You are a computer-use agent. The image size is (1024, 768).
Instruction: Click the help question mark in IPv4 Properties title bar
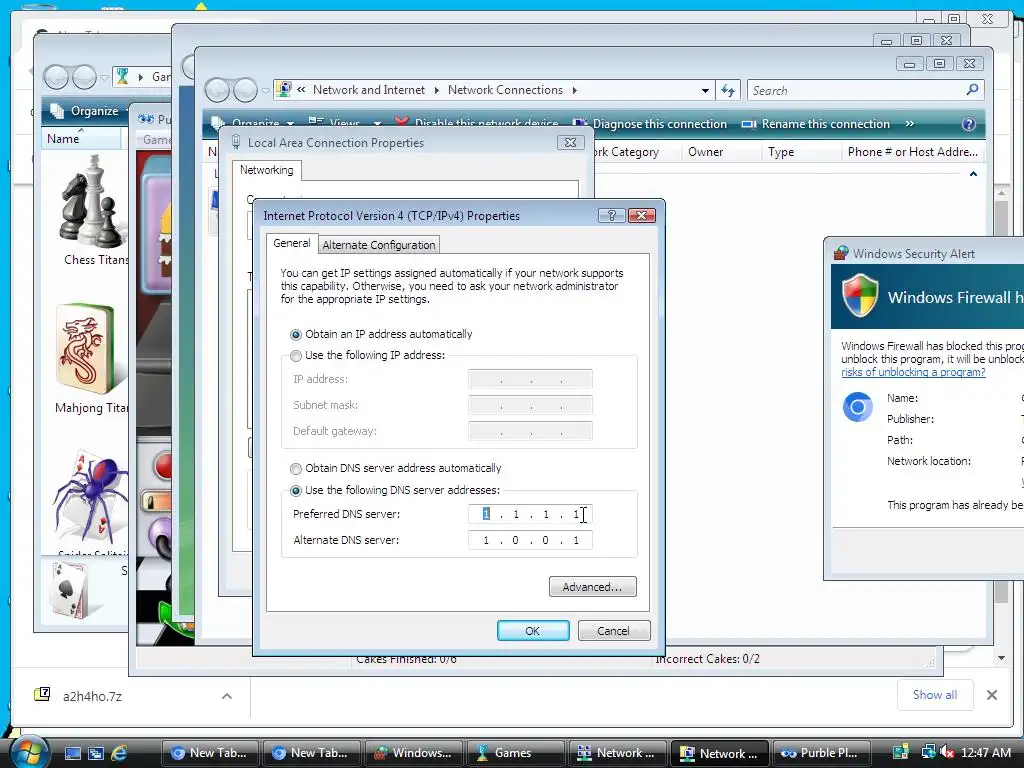click(x=612, y=216)
